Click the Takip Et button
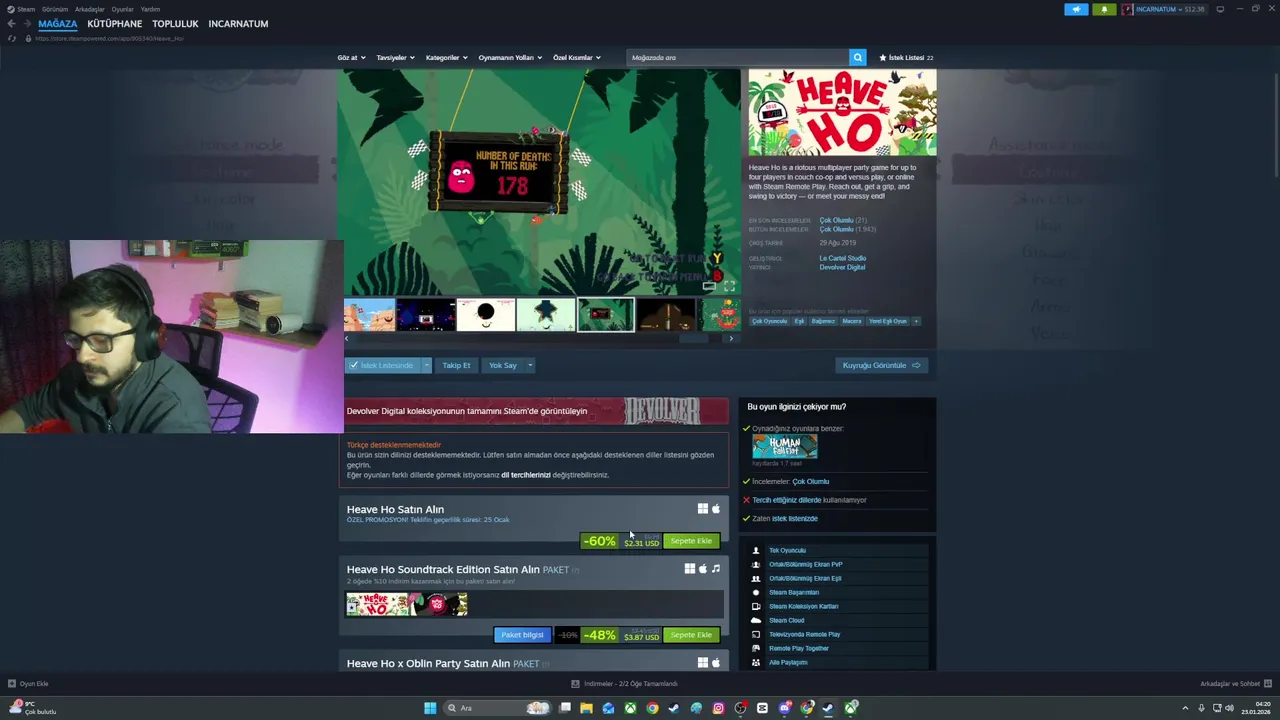1280x720 pixels. pos(456,365)
